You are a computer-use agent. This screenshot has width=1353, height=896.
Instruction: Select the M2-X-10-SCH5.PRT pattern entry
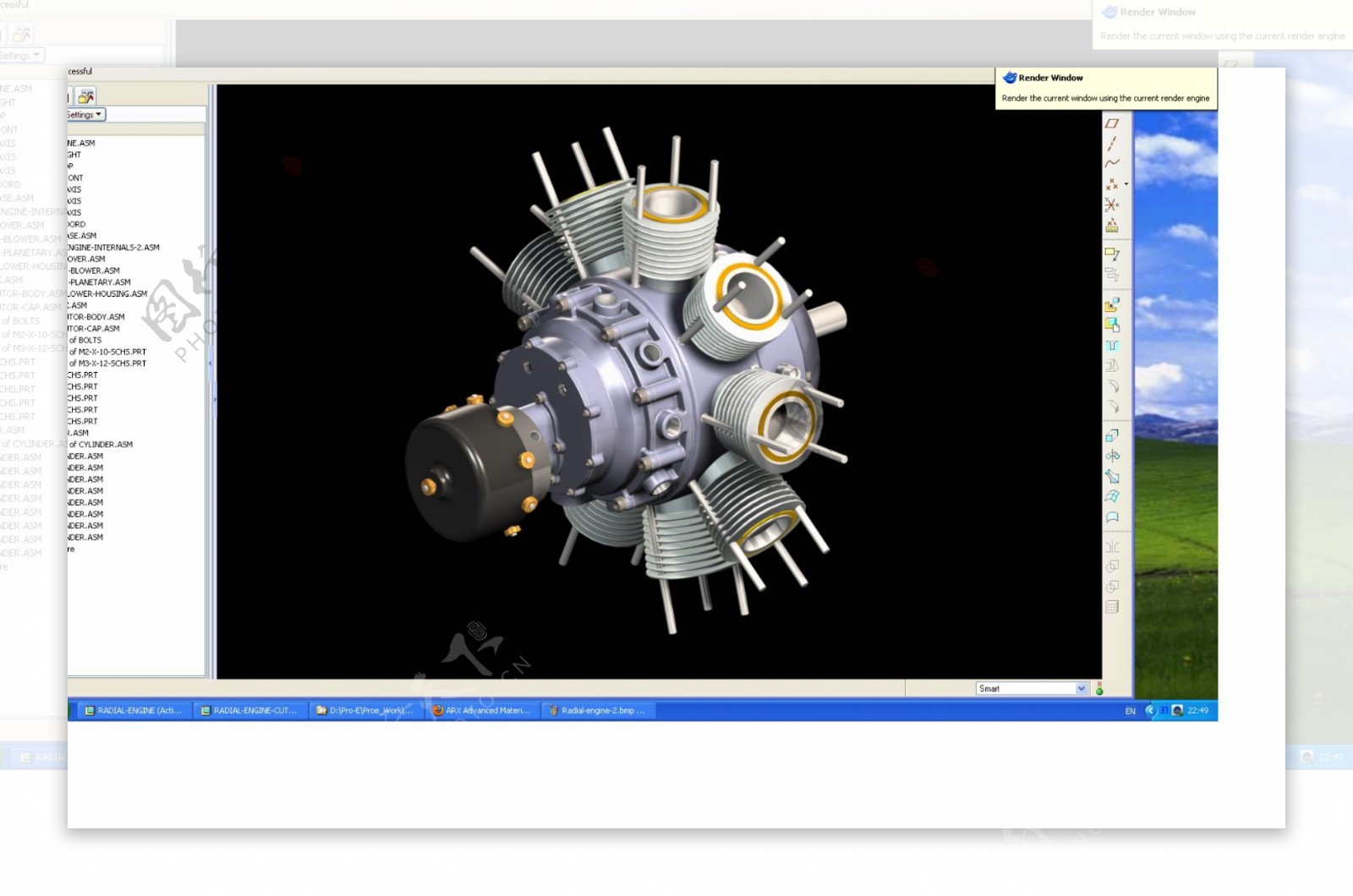(107, 352)
